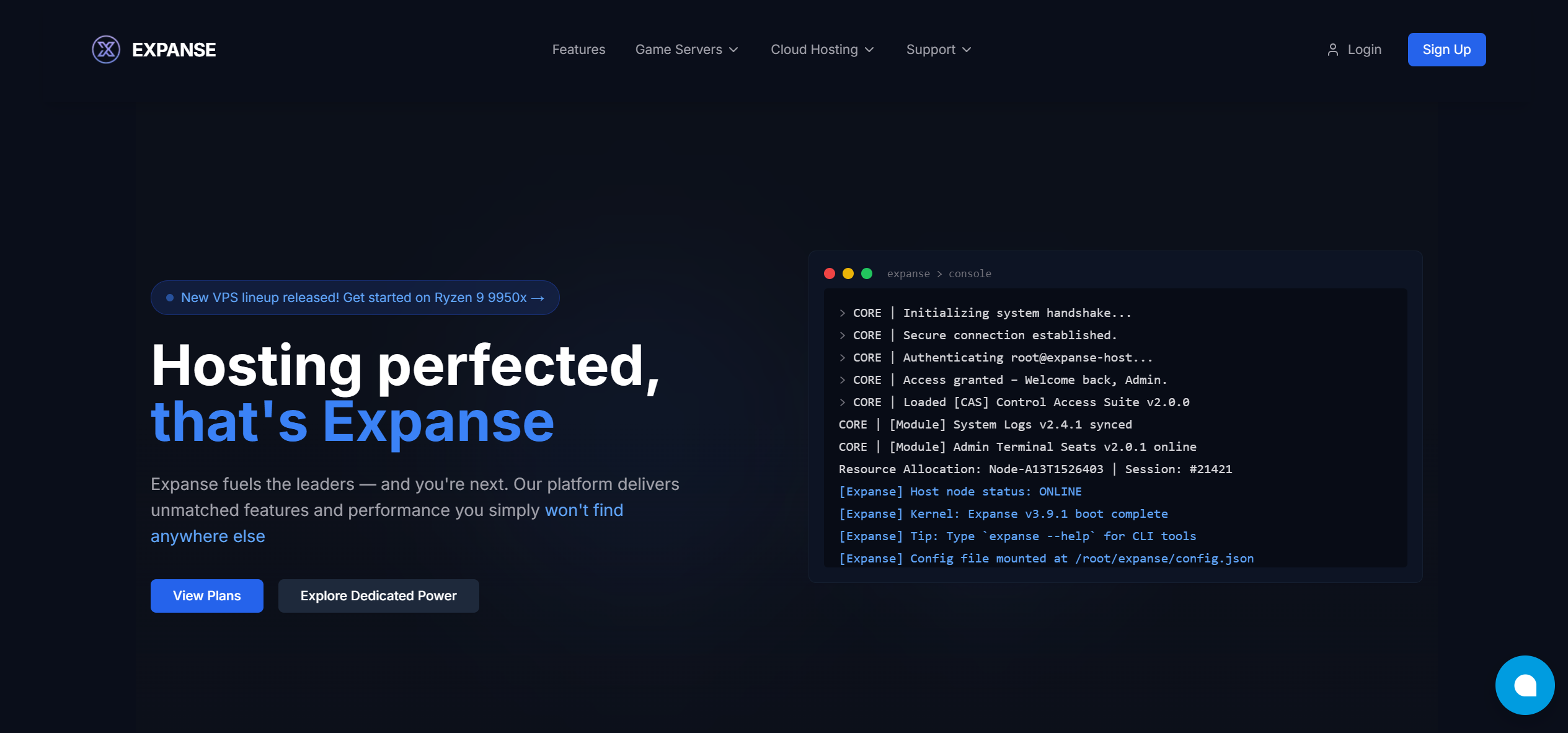Click the console breadcrumb label
Viewport: 1568px width, 733px height.
pos(970,273)
